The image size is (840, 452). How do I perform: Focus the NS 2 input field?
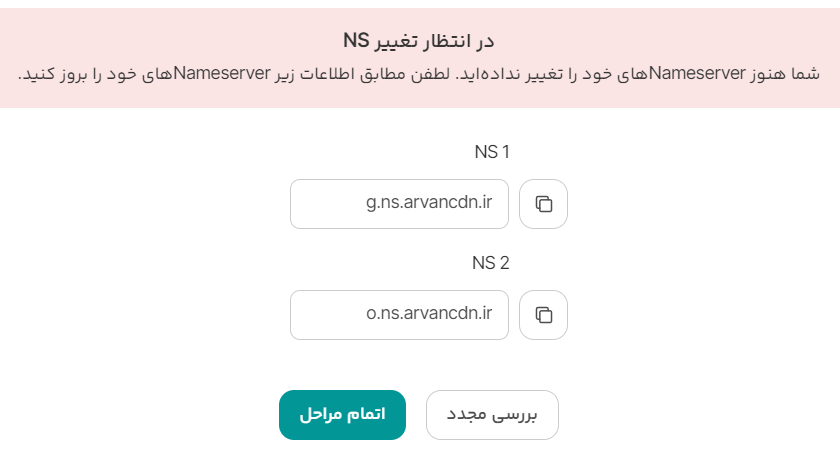point(399,315)
